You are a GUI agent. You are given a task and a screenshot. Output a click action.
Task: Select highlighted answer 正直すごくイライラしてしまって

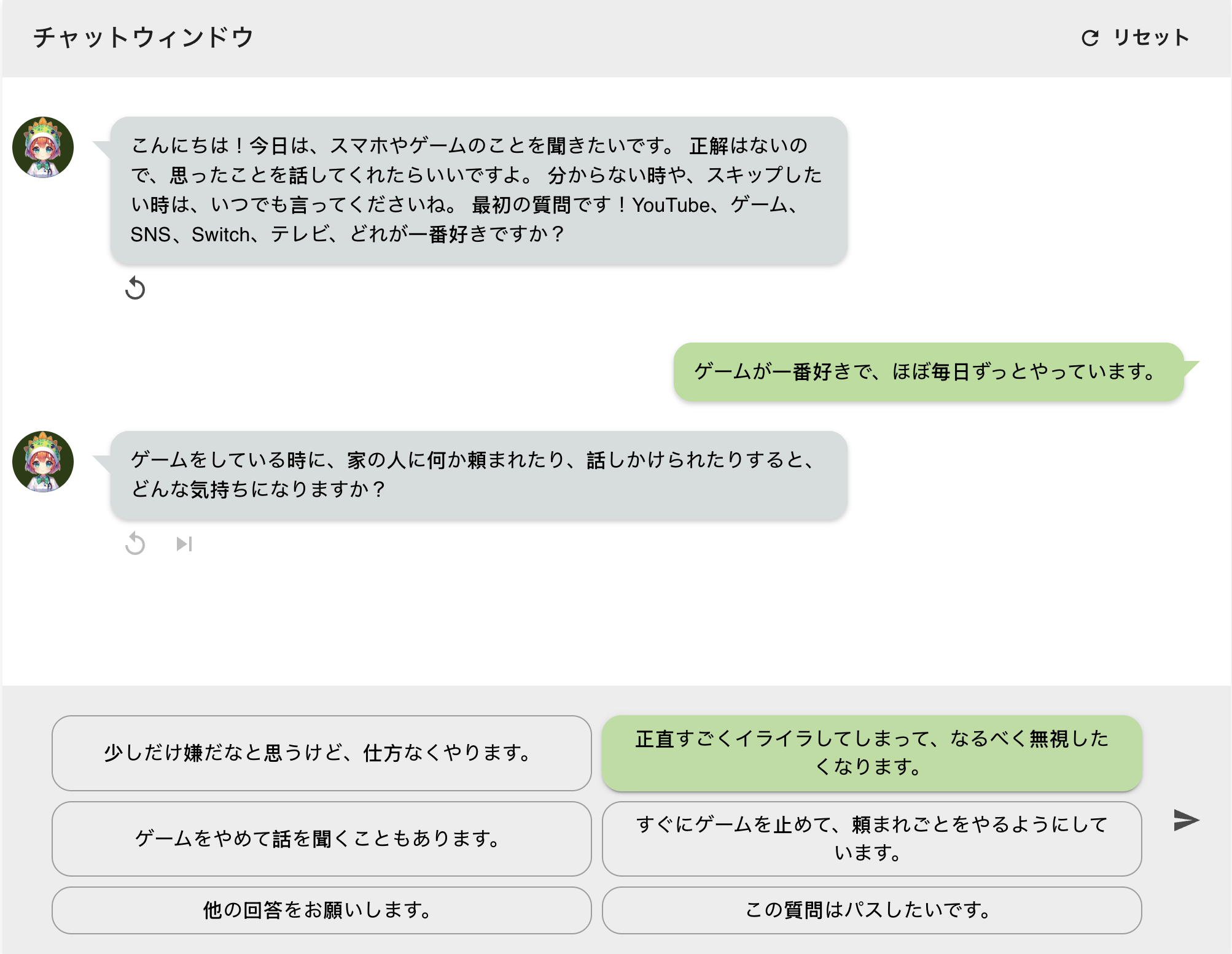871,753
